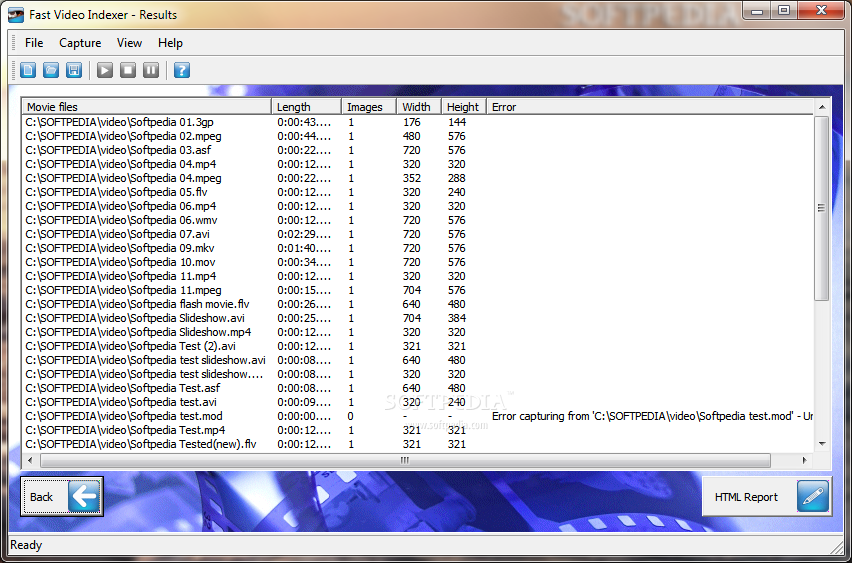852x563 pixels.
Task: Click the Error capturing message text
Action: (652, 416)
